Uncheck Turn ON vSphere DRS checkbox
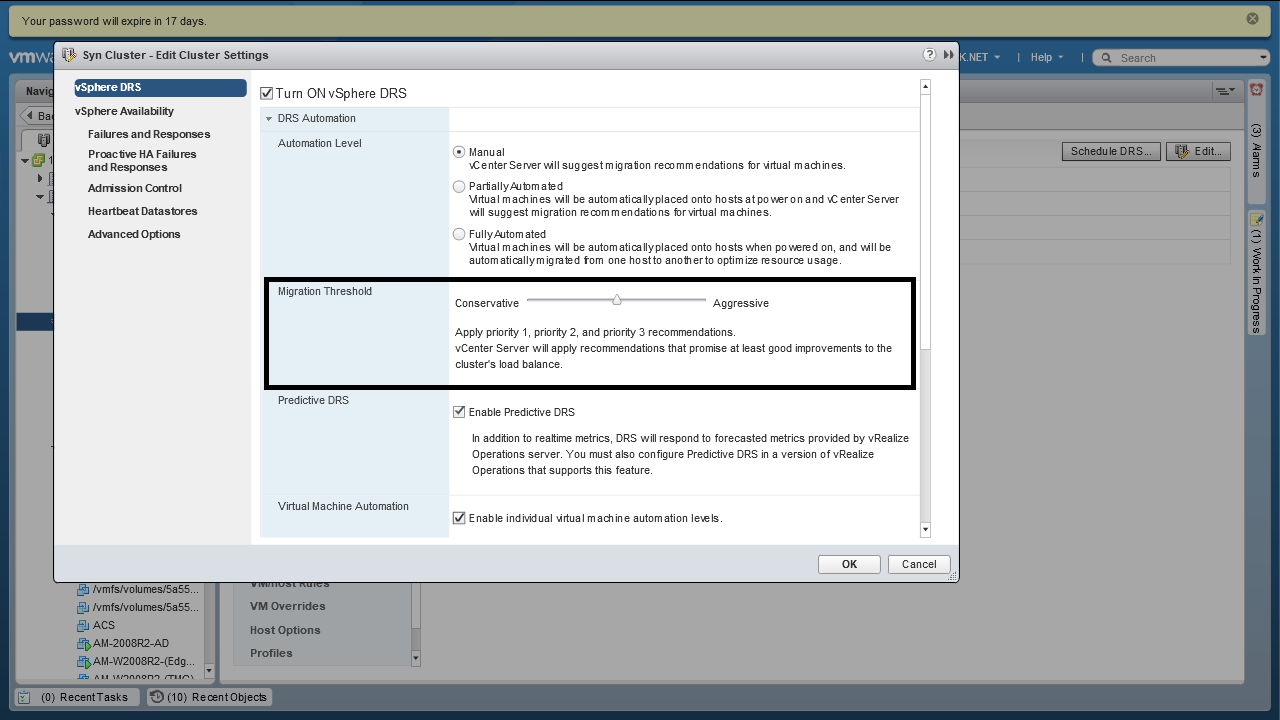Screen dimensions: 1280x720 266,93
